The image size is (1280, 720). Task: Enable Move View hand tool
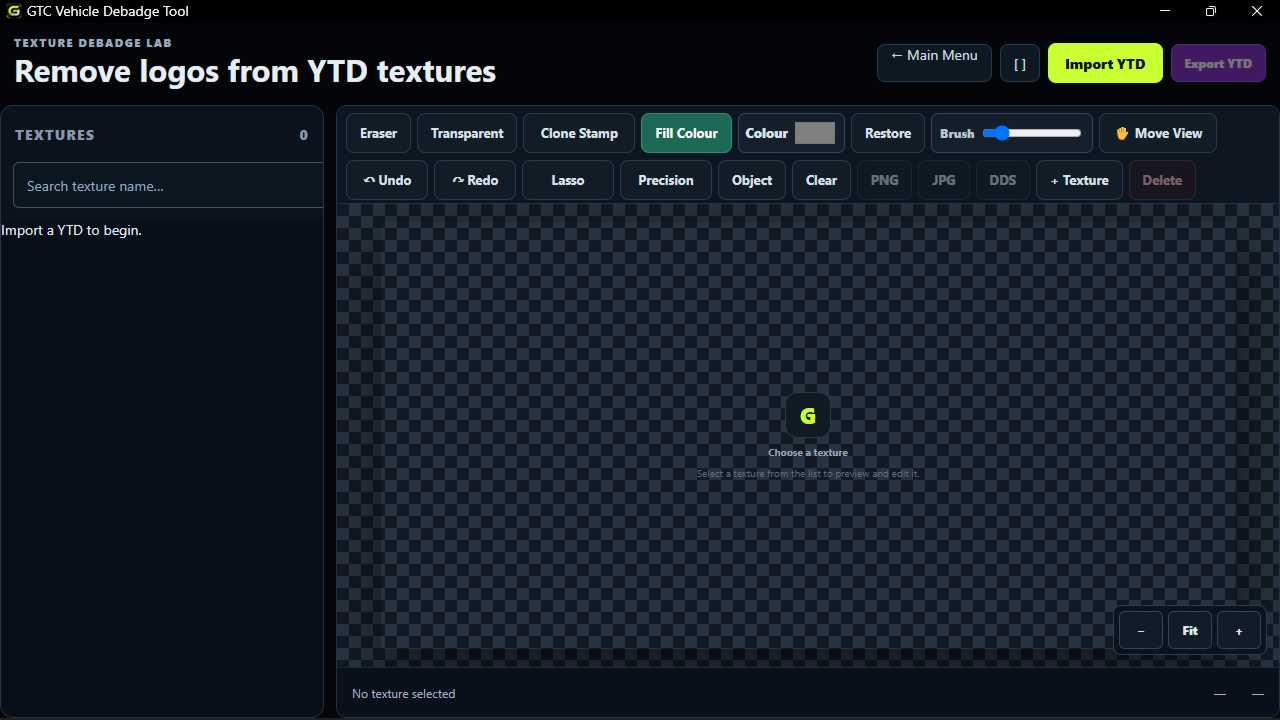(1158, 133)
